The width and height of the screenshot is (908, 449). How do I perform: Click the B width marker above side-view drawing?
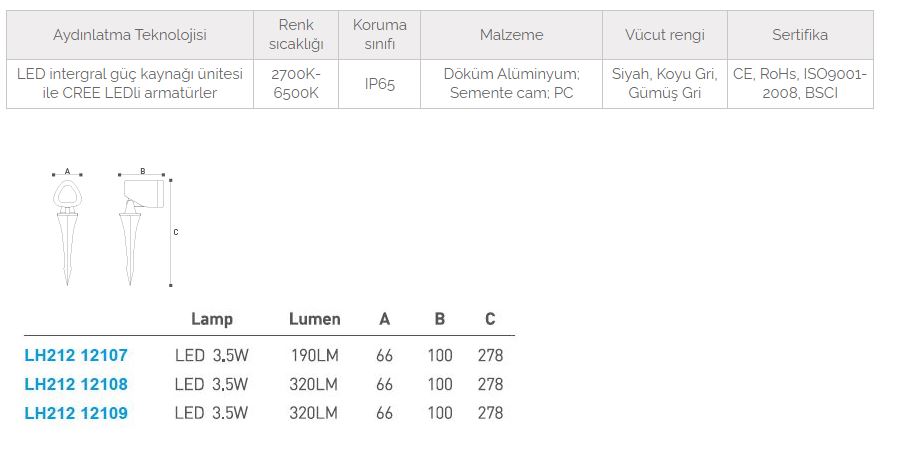143,171
